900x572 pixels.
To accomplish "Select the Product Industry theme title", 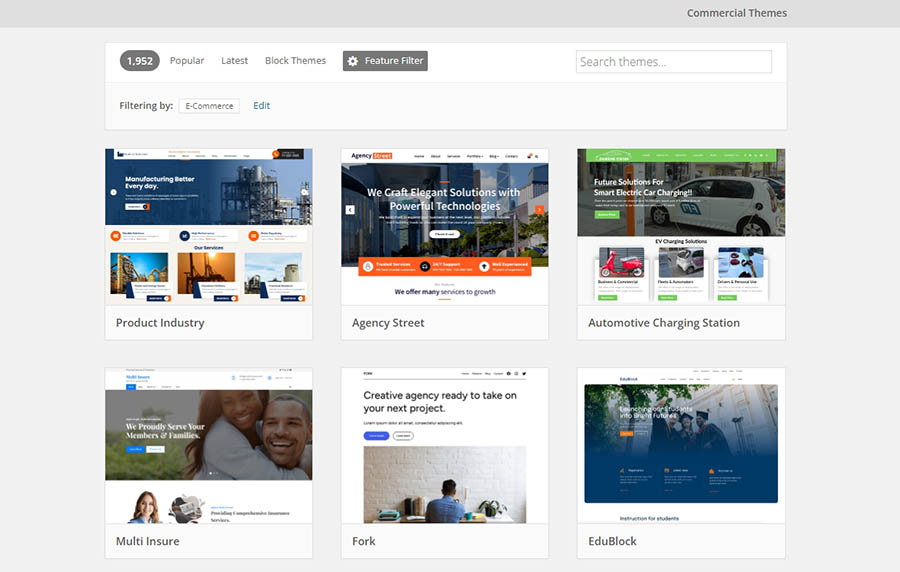I will (160, 323).
